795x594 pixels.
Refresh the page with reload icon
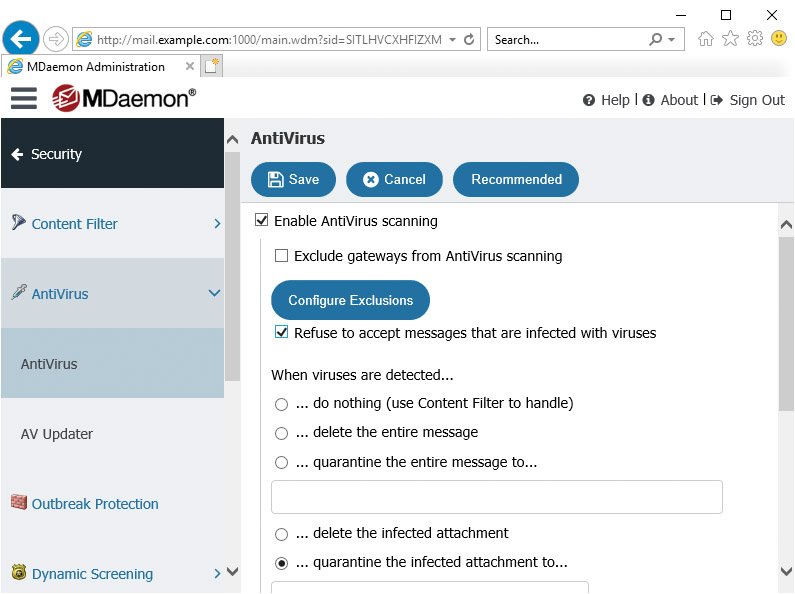(469, 40)
